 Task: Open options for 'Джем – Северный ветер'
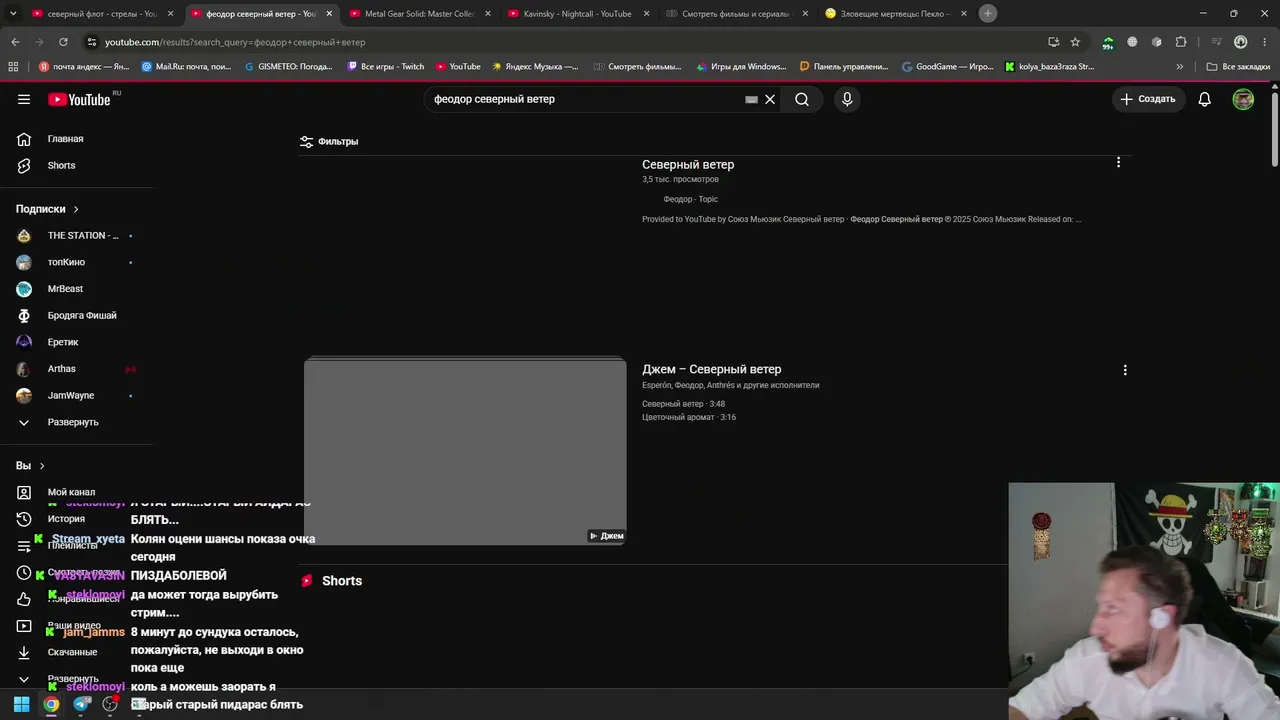(1125, 370)
